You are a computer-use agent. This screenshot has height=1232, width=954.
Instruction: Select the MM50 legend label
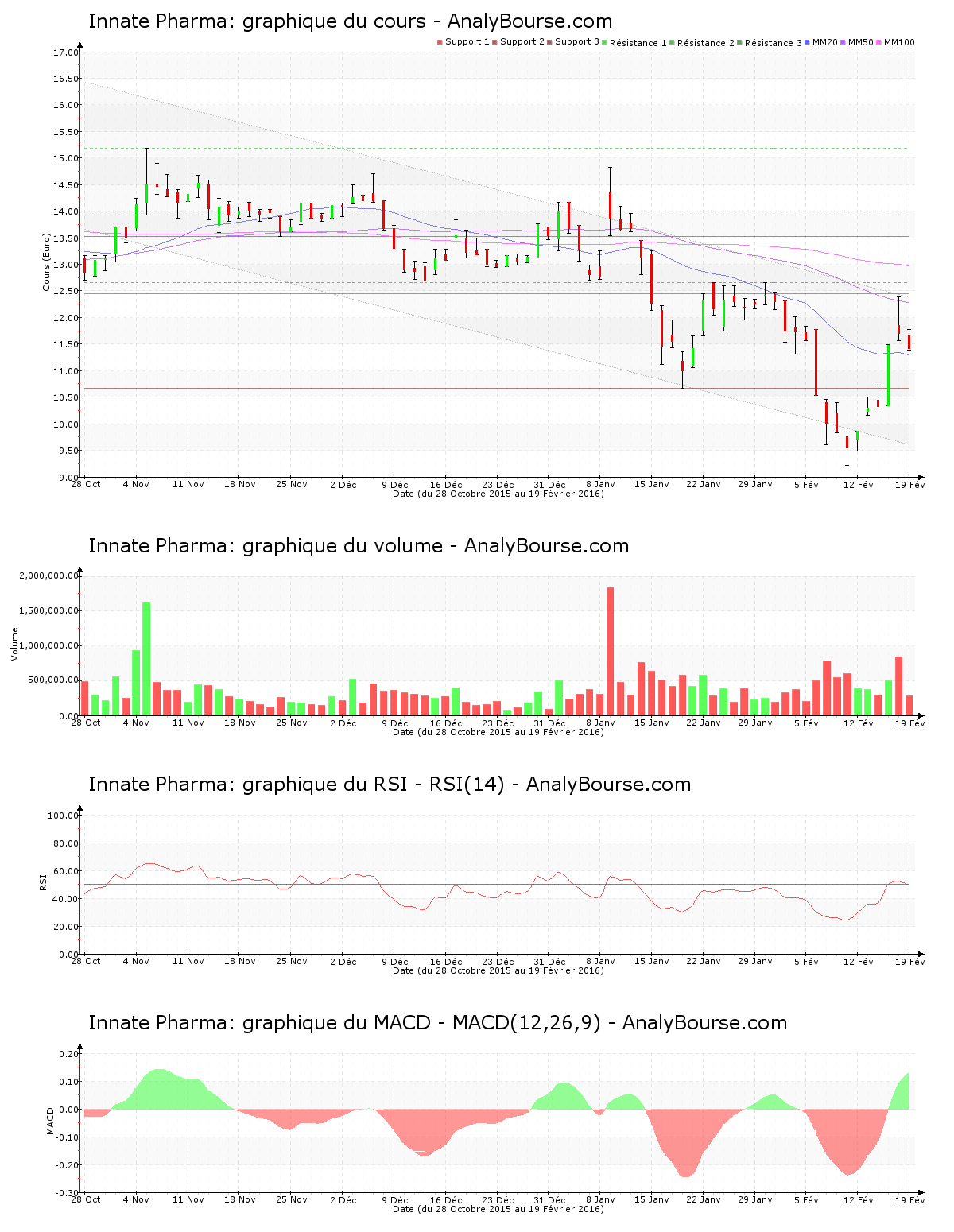pos(861,42)
